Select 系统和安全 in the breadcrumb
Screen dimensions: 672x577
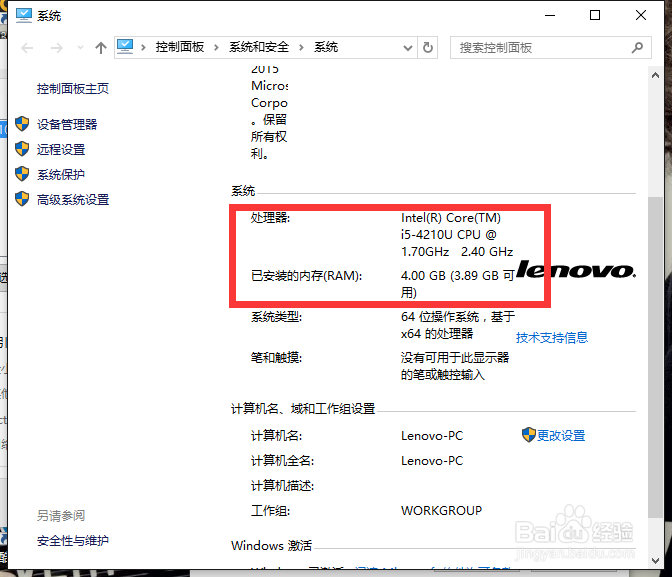click(x=259, y=47)
